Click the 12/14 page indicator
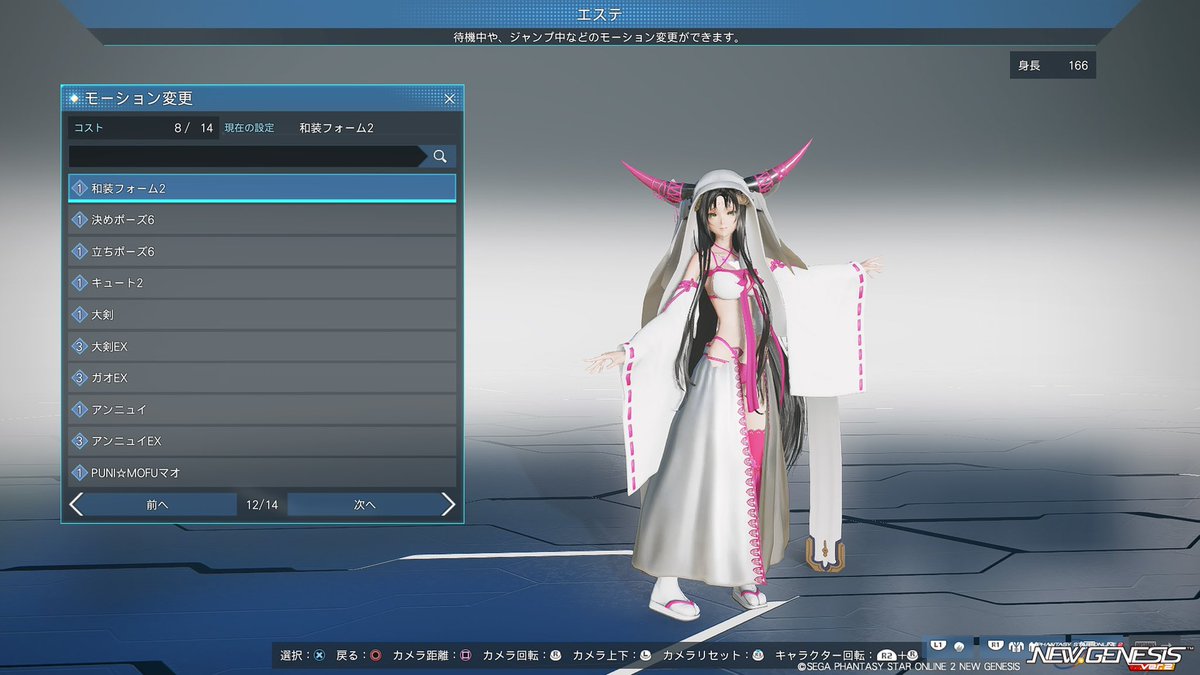Viewport: 1200px width, 675px height. pyautogui.click(x=261, y=504)
